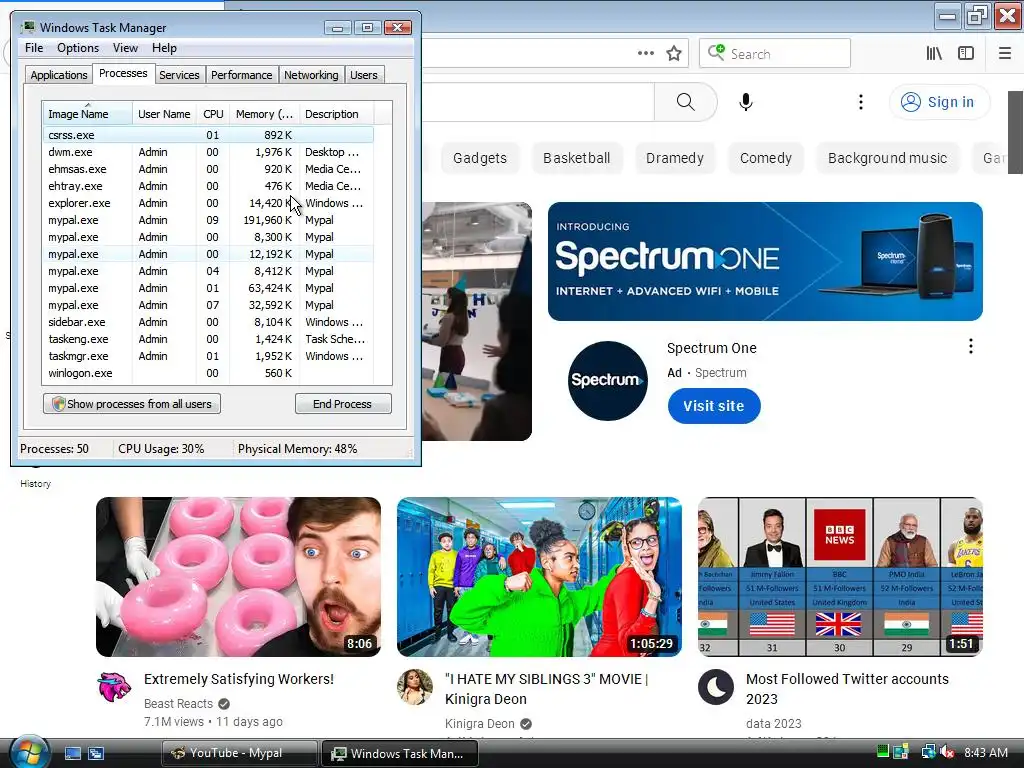Image resolution: width=1024 pixels, height=768 pixels.
Task: Select the Gadgets filter chip
Action: click(480, 158)
